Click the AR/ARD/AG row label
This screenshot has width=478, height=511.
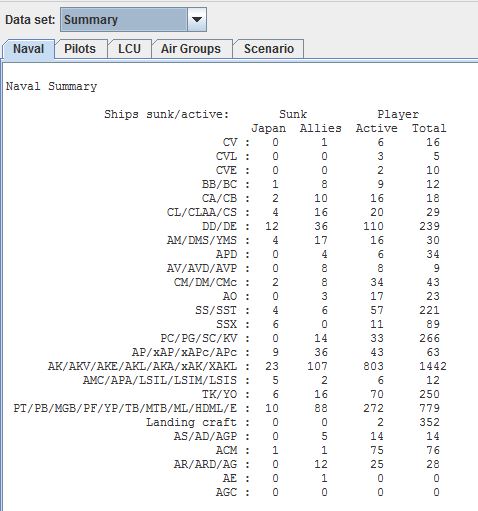click(206, 464)
